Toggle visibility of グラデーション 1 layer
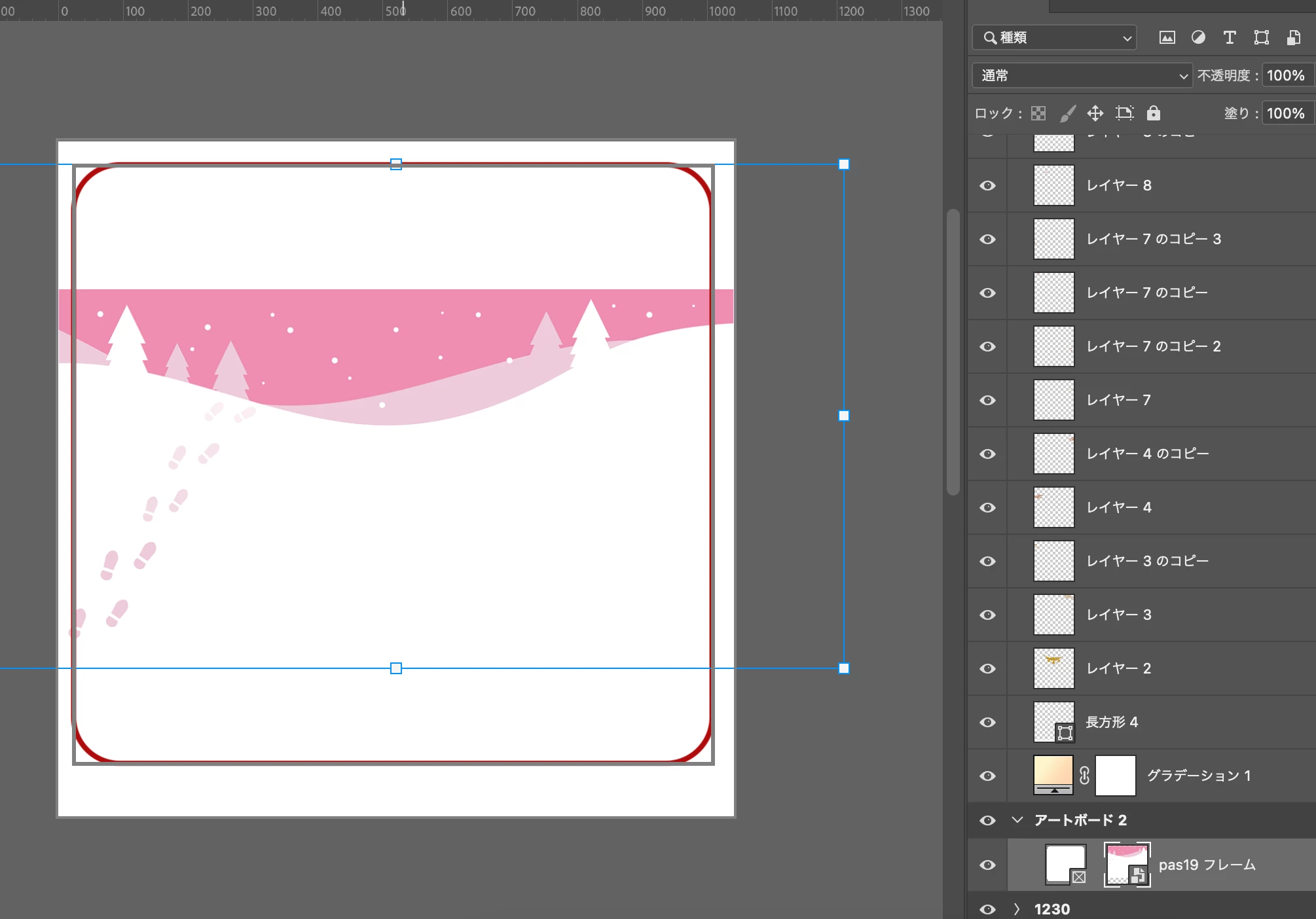Viewport: 1316px width, 919px height. [988, 776]
